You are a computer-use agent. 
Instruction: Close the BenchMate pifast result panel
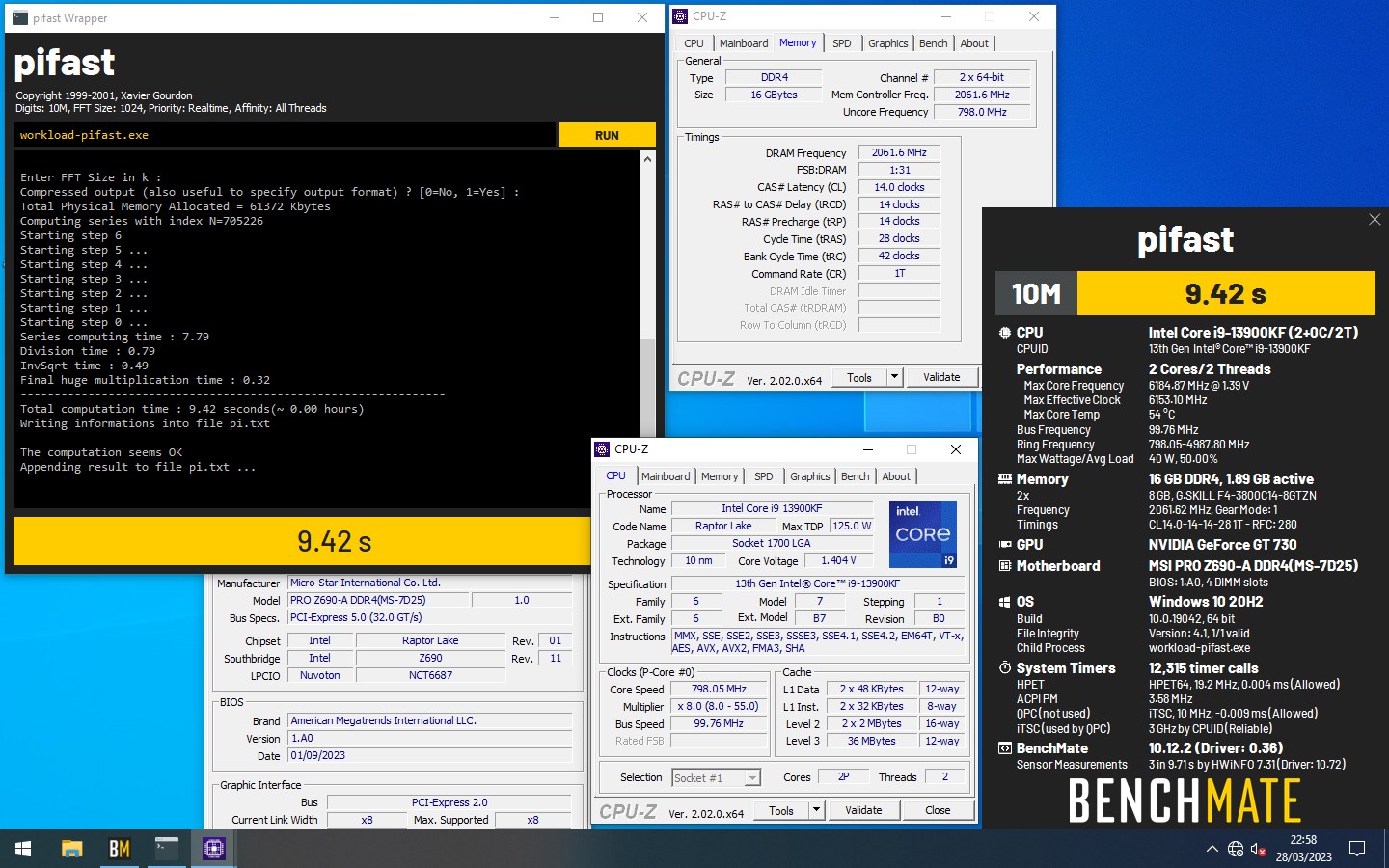click(x=1375, y=220)
